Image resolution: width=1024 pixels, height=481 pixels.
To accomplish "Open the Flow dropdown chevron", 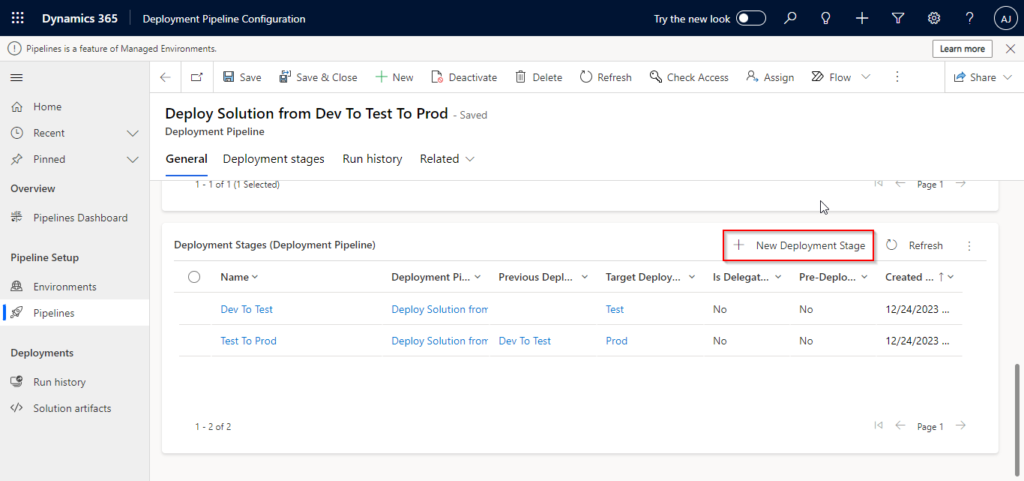I will point(865,77).
